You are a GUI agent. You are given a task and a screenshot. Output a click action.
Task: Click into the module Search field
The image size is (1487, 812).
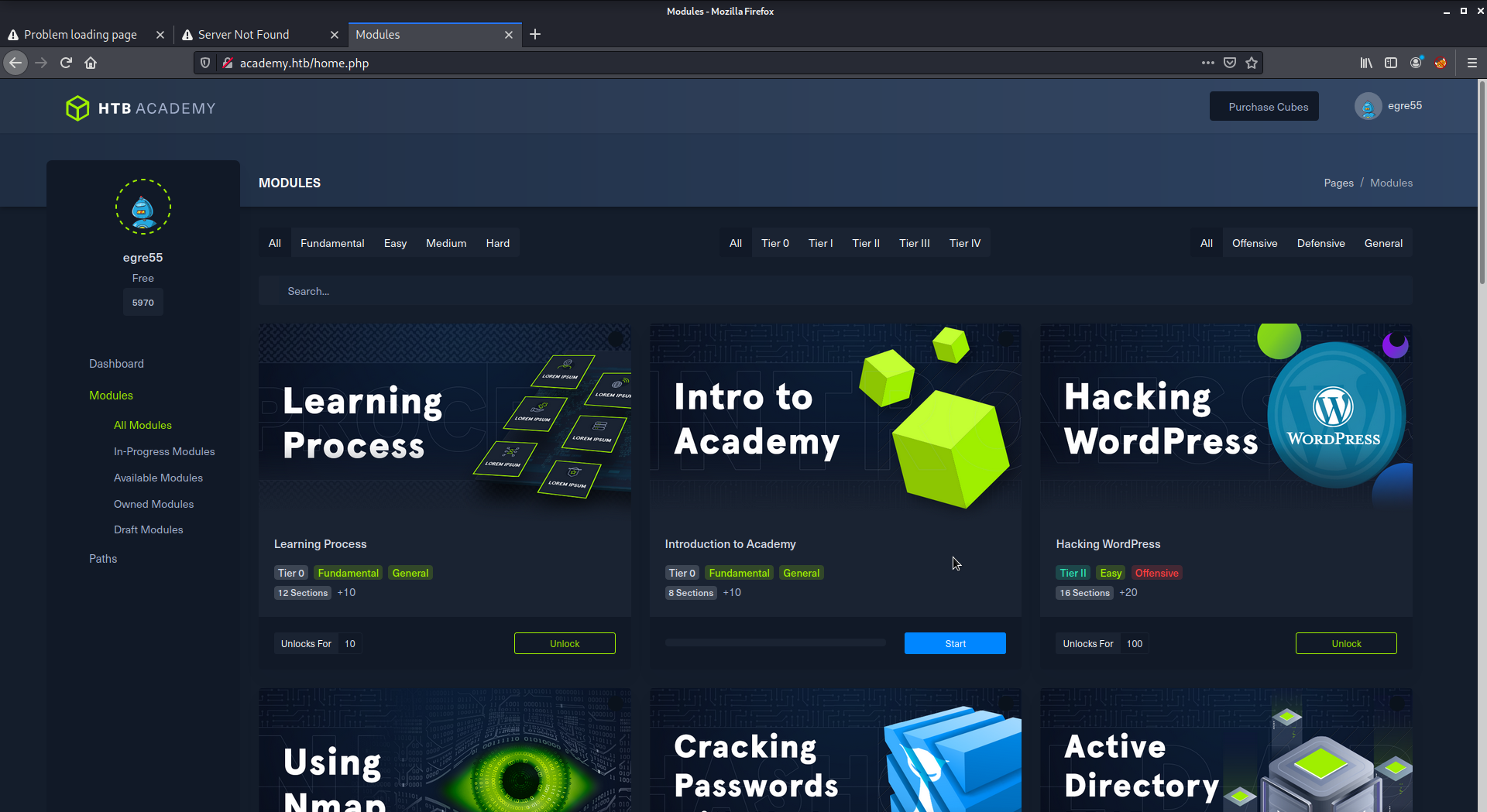point(835,291)
